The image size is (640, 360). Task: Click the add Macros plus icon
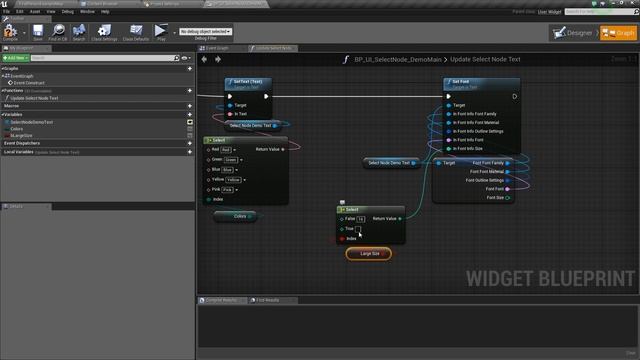190,106
